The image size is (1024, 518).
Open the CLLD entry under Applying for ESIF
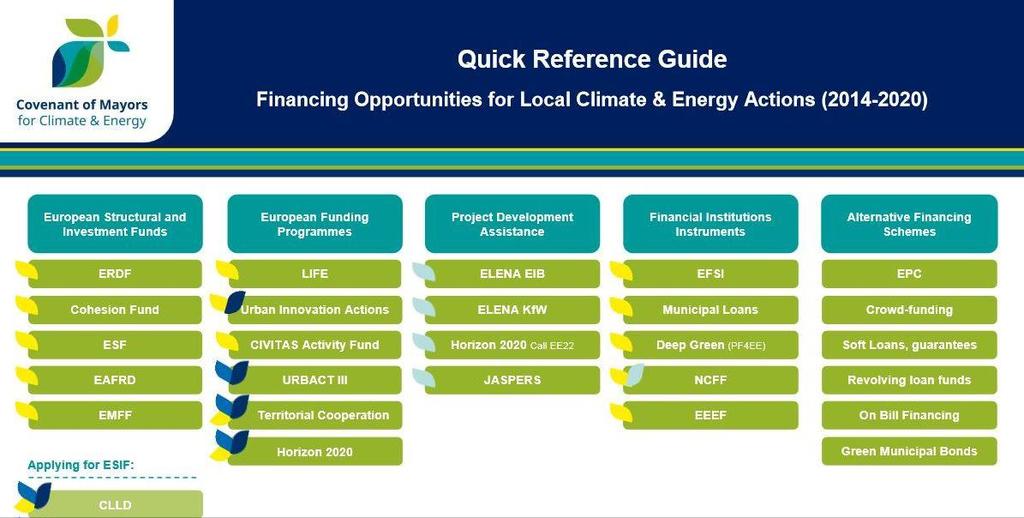115,504
